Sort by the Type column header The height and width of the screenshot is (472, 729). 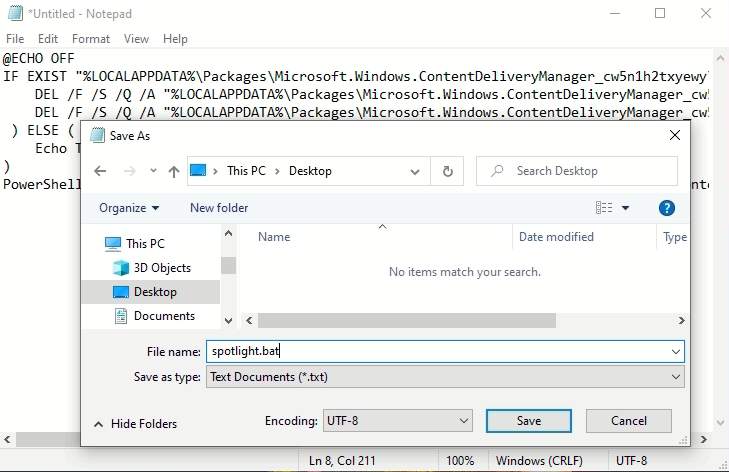pos(675,237)
